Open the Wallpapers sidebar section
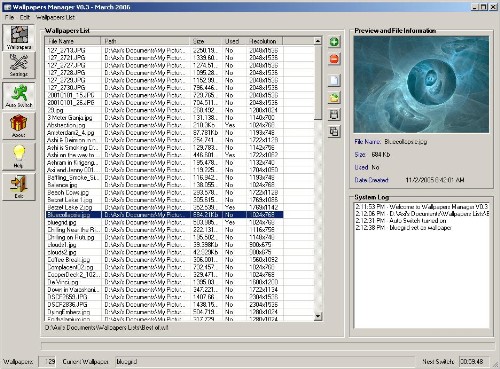Screen dimensions: 500x369 point(19,38)
